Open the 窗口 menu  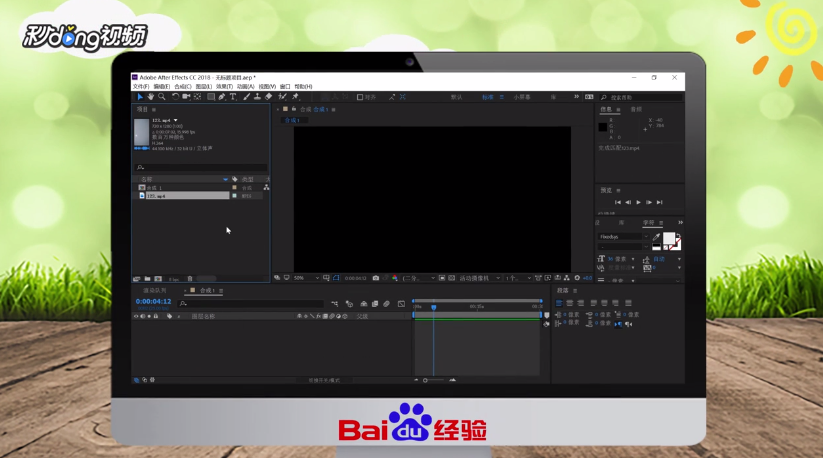click(x=285, y=87)
